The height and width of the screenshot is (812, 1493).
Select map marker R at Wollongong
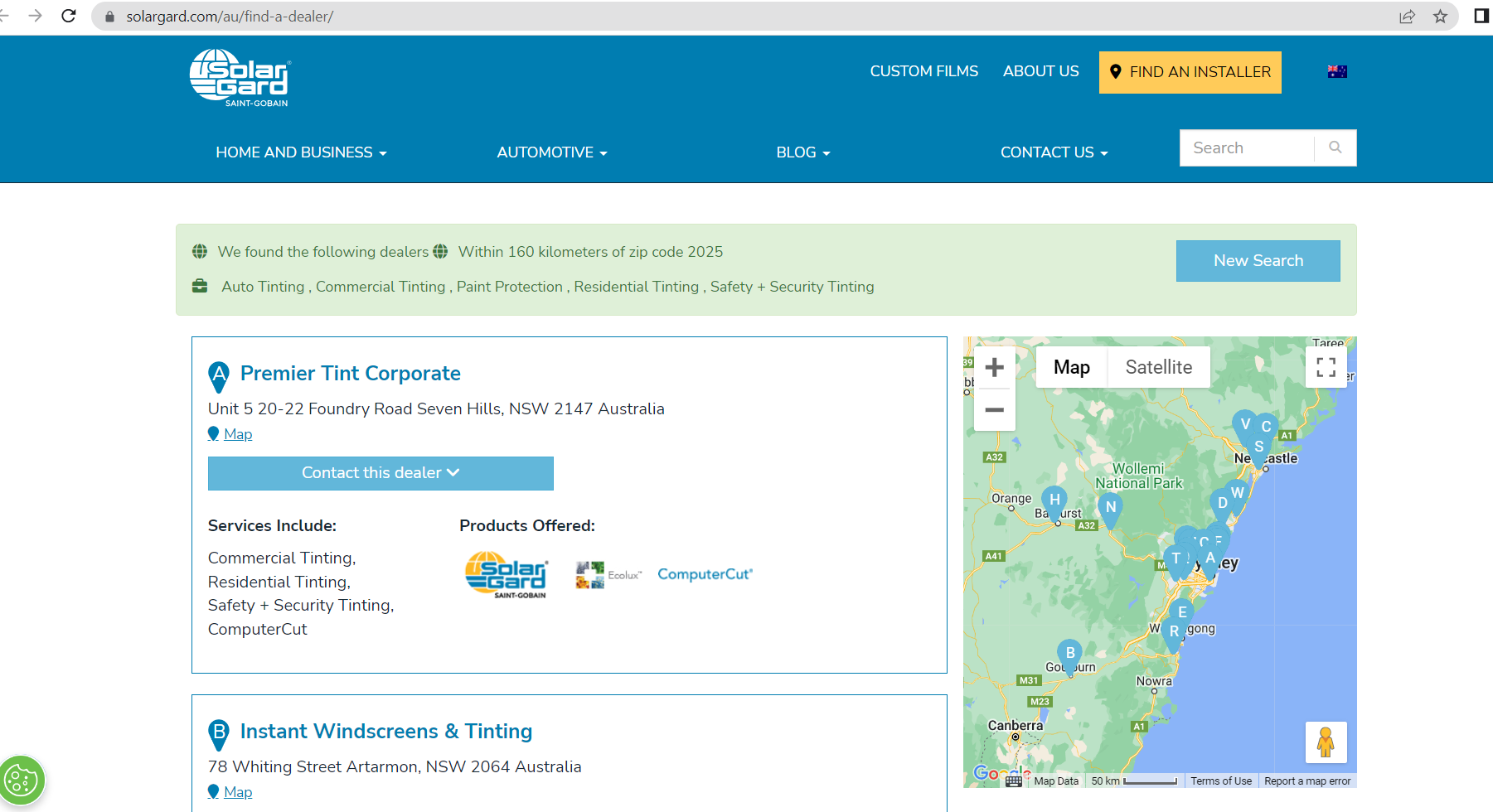click(x=1174, y=634)
